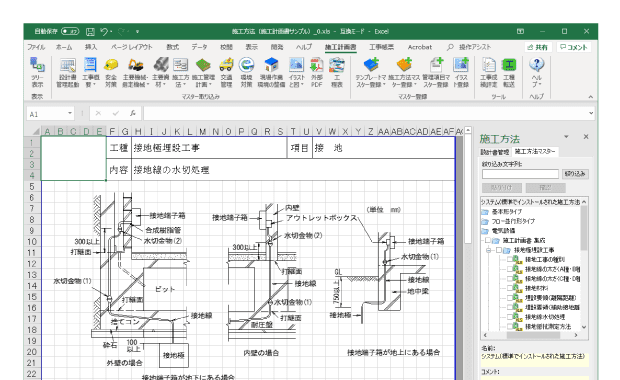Click the 操作アシスト search box

click(x=469, y=47)
